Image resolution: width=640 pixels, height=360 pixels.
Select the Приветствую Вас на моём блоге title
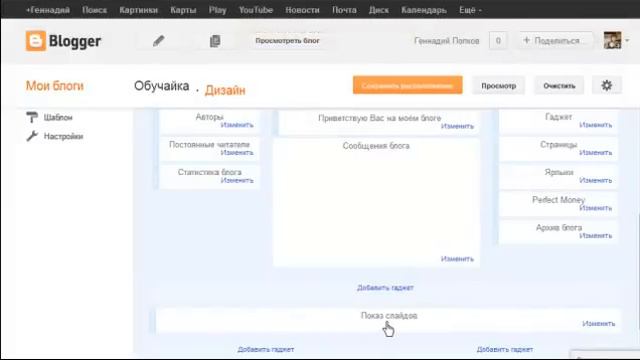click(x=380, y=118)
